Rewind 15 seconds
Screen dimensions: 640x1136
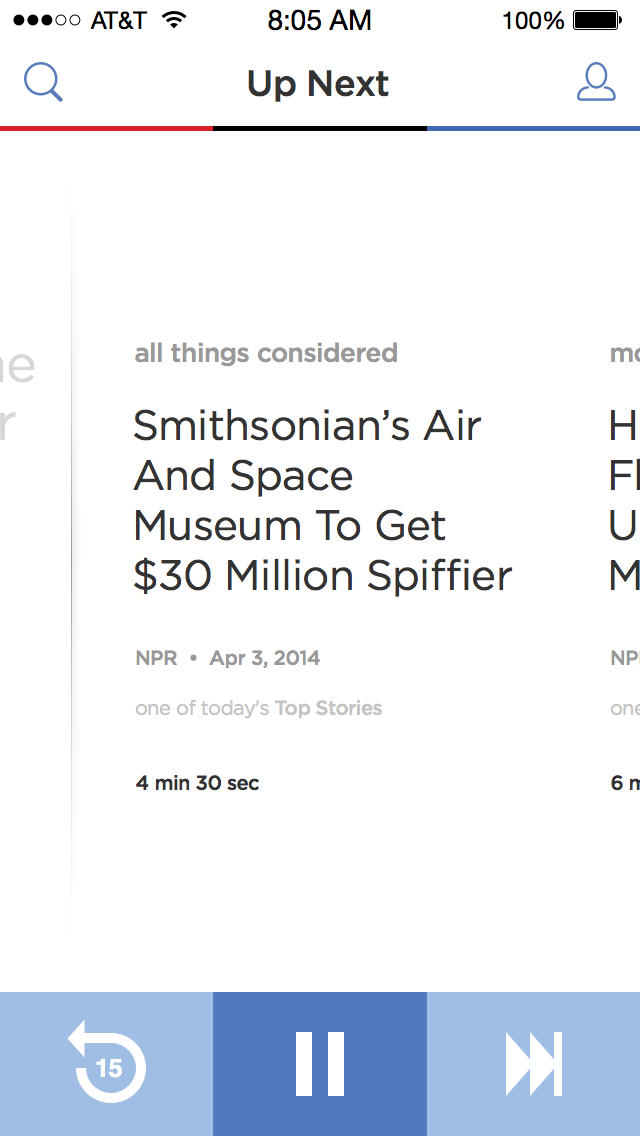click(107, 1064)
